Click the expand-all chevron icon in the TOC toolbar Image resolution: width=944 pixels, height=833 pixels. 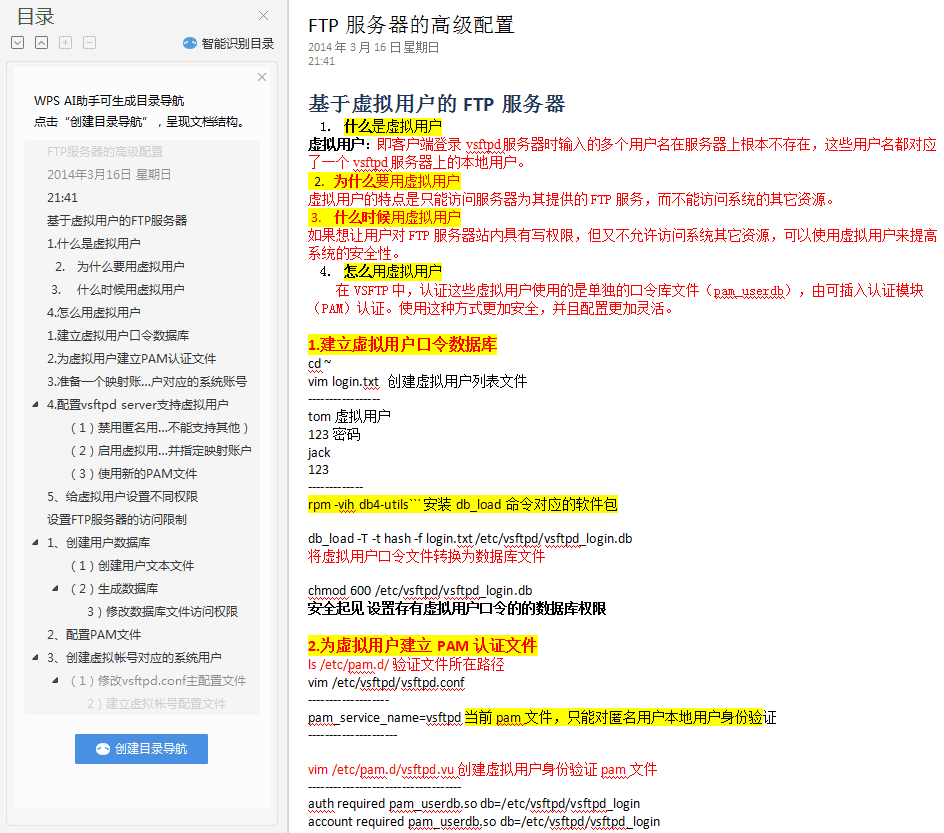tap(17, 42)
